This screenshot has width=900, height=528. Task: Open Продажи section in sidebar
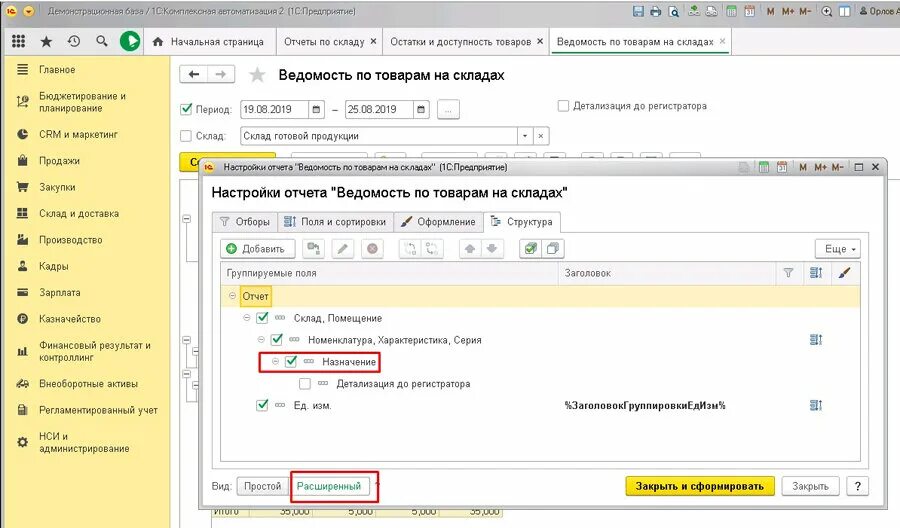click(60, 161)
